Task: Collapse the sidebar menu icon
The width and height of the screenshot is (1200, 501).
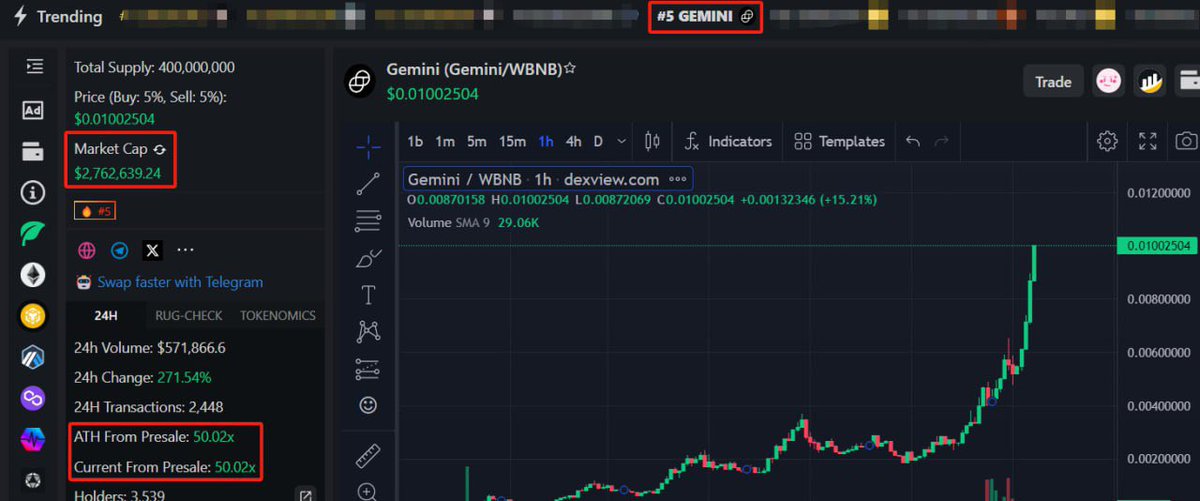Action: (34, 66)
